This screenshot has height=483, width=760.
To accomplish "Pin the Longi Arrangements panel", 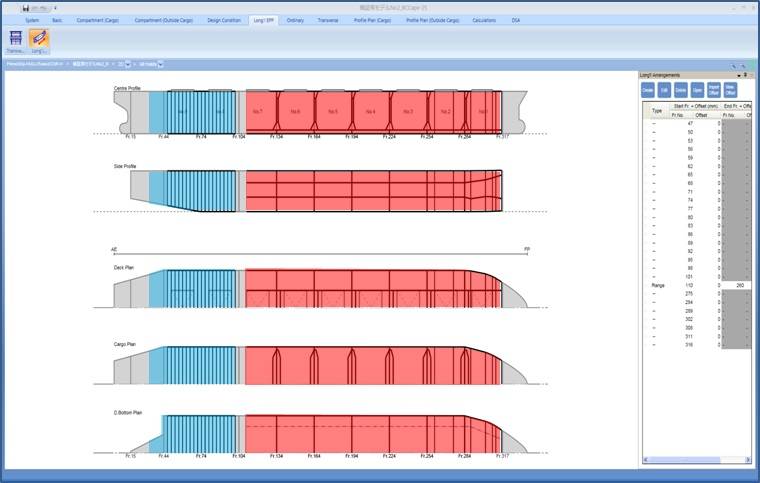I will click(743, 75).
